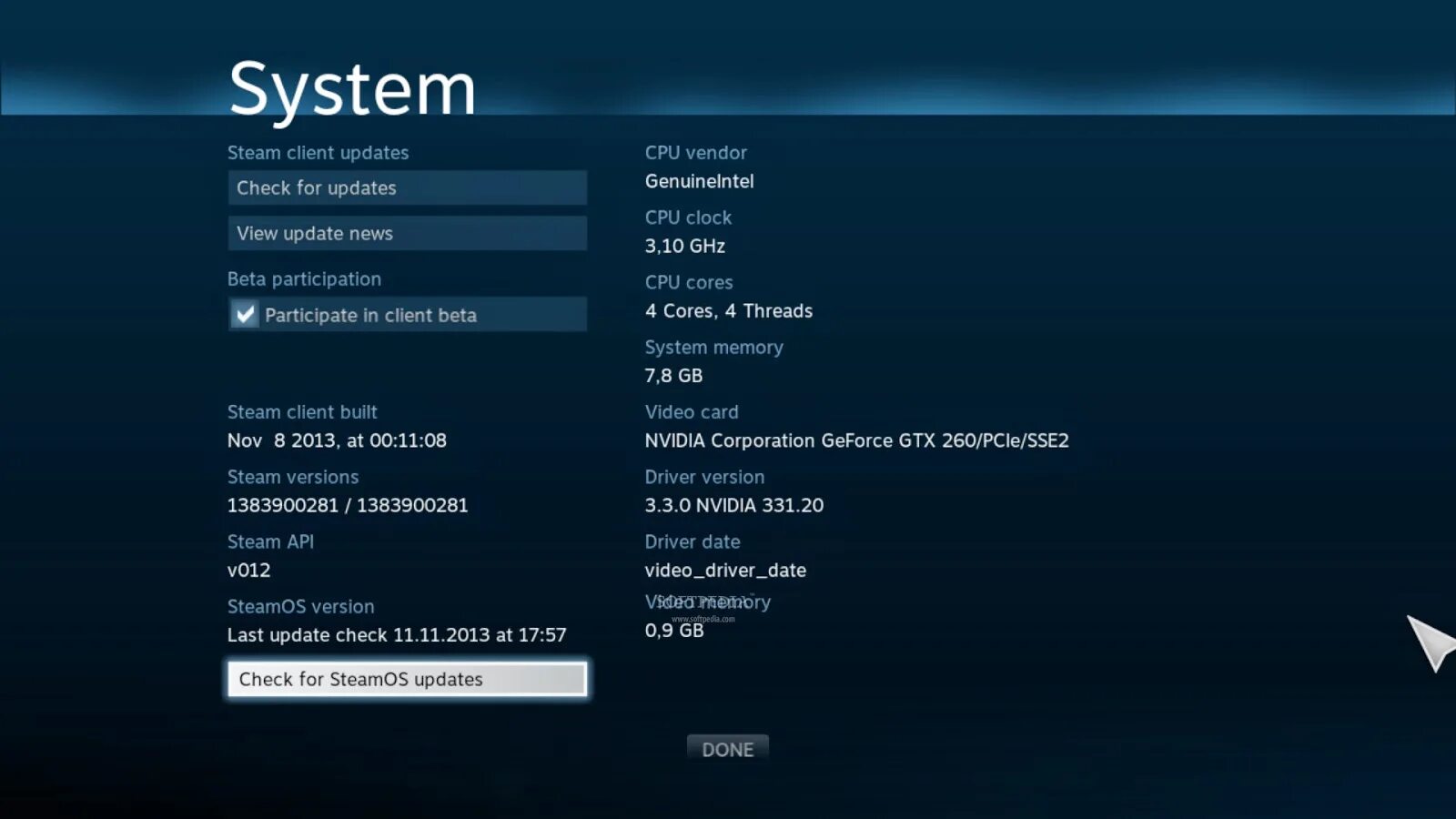Select Check for SteamOS updates button

point(407,679)
